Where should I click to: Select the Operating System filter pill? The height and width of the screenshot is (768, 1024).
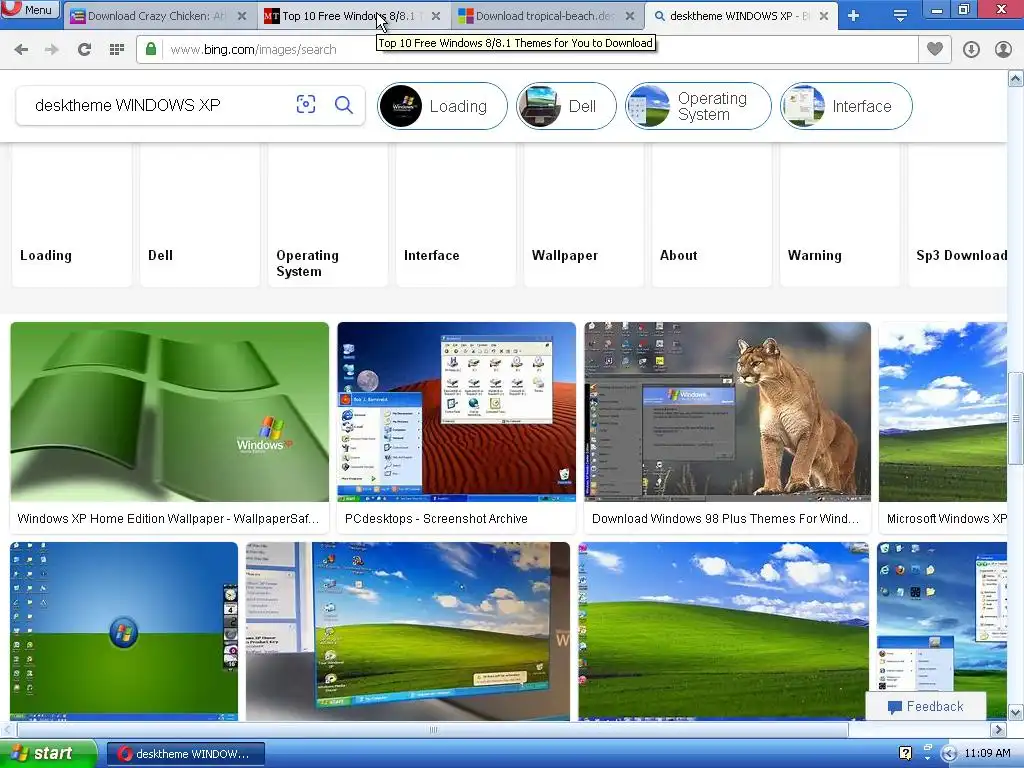(x=698, y=106)
